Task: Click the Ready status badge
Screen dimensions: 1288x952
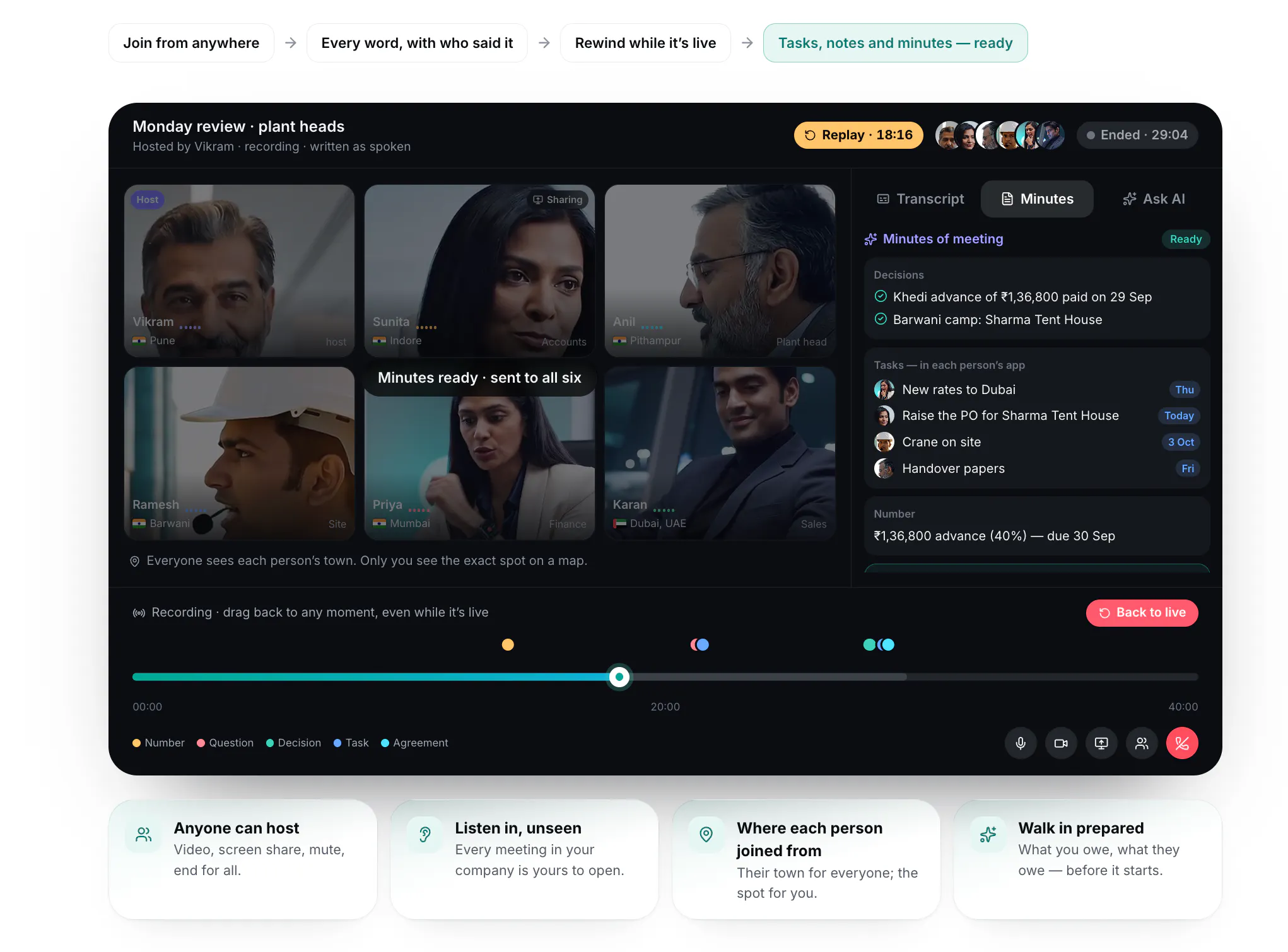Action: click(x=1185, y=239)
